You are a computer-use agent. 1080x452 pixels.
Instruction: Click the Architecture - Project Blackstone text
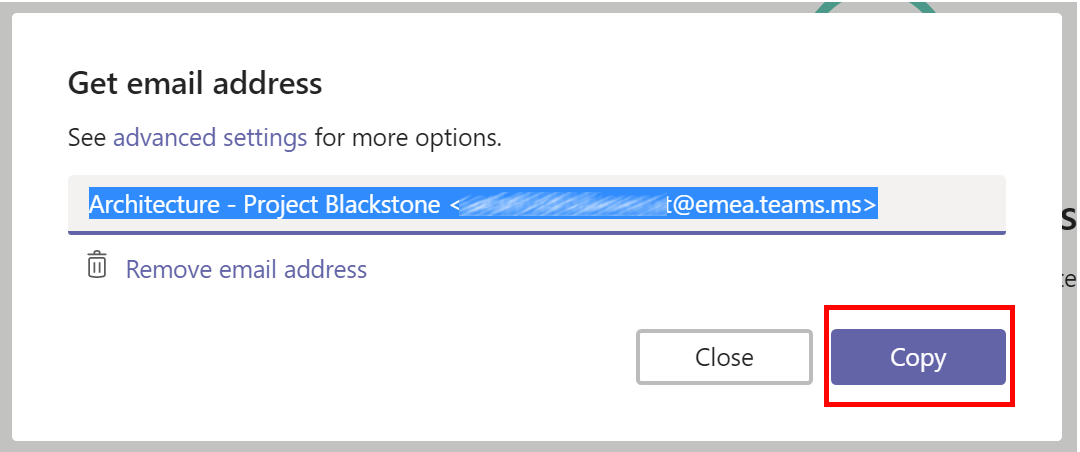pyautogui.click(x=264, y=205)
